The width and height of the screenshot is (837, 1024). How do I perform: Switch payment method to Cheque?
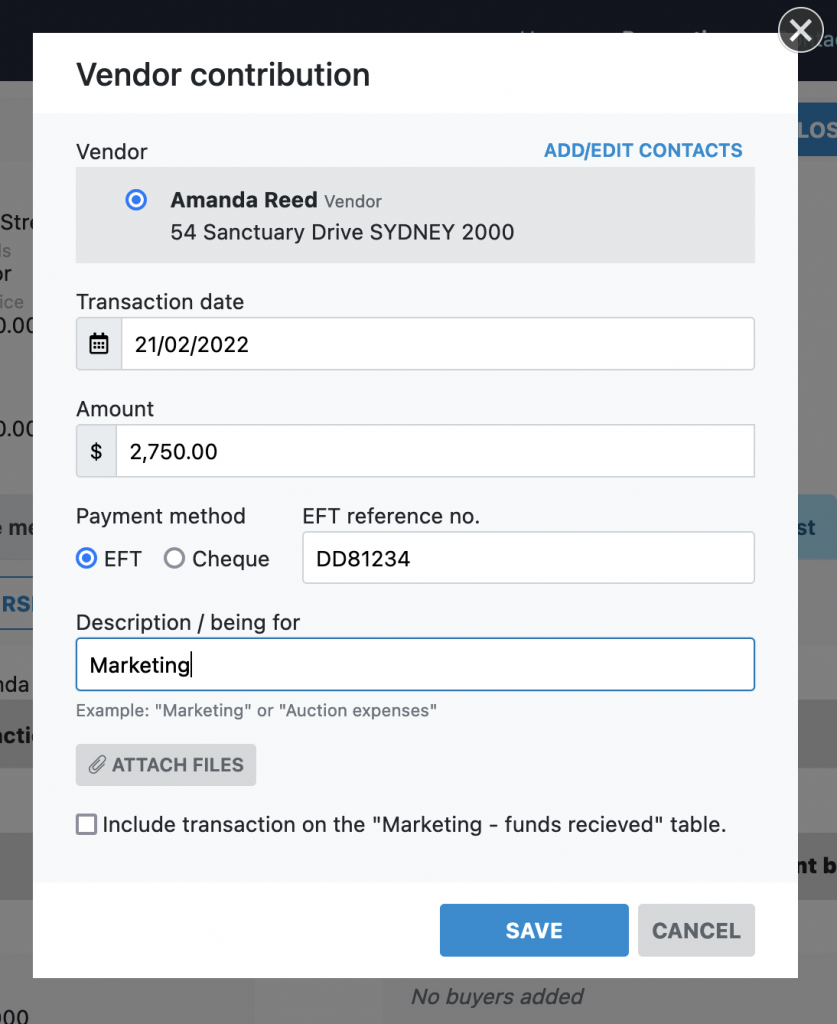click(175, 559)
